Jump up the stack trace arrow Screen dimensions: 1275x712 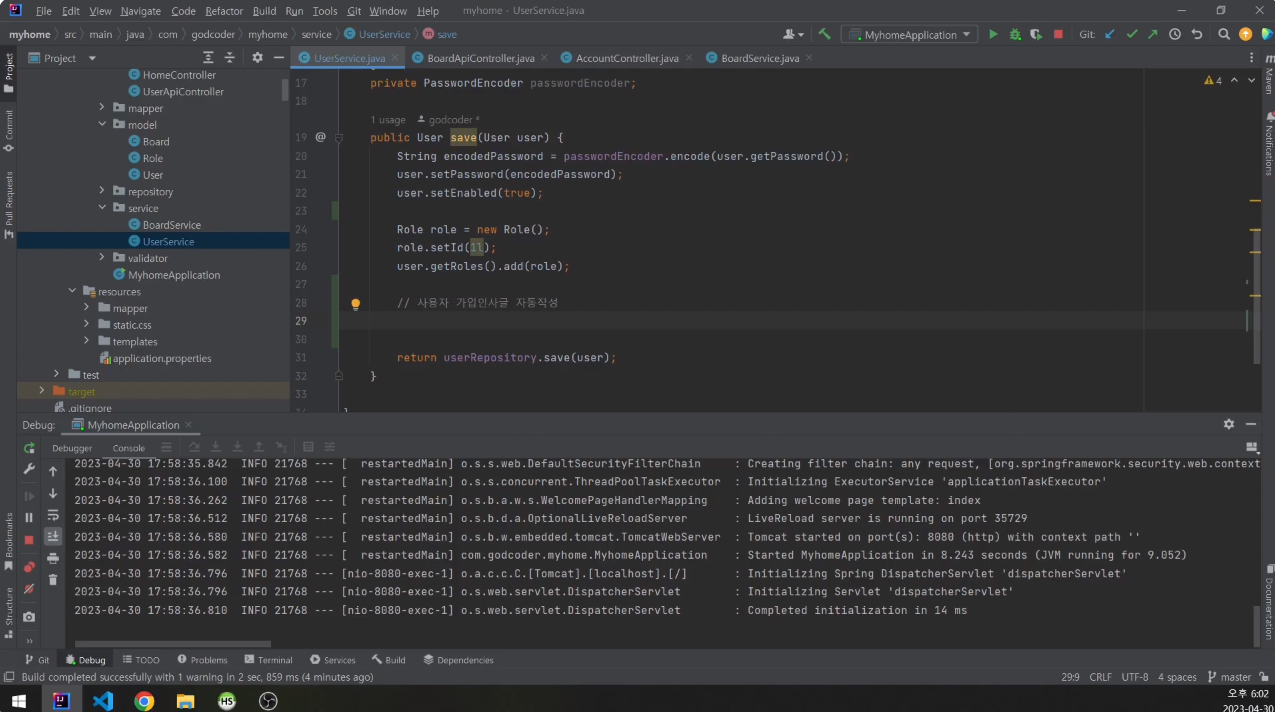pos(53,471)
